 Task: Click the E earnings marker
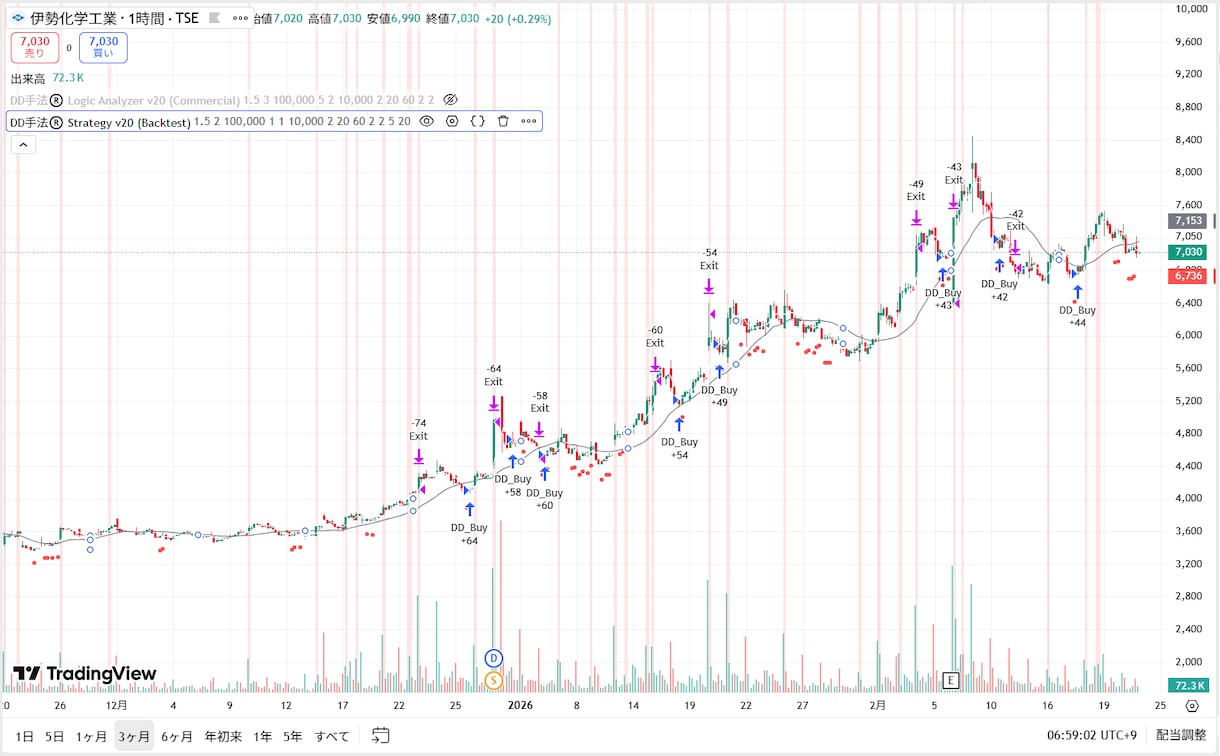click(x=952, y=680)
